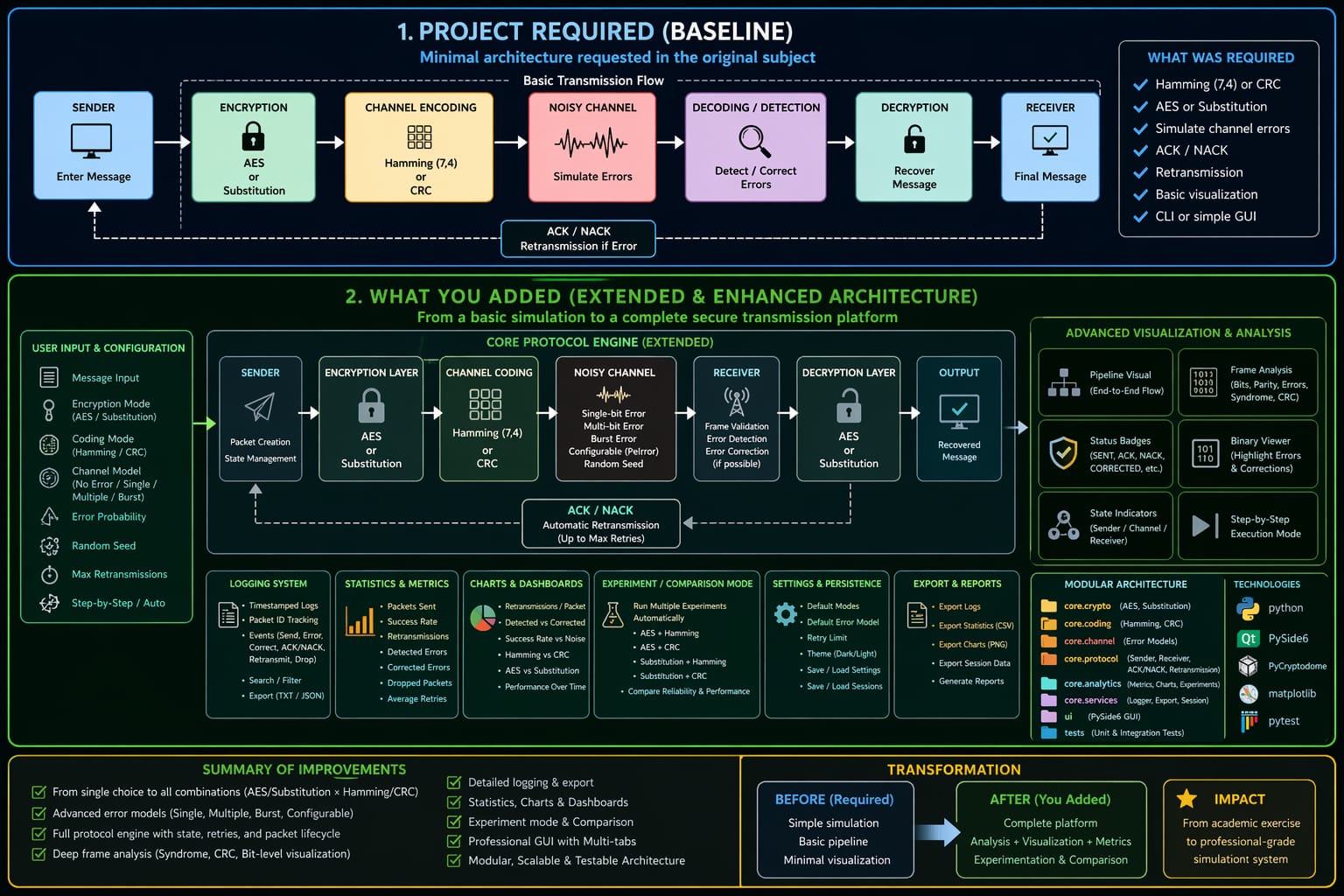Click the checkbox for Detailed logging & export
Viewport: 1344px width, 896px height.
(x=454, y=782)
